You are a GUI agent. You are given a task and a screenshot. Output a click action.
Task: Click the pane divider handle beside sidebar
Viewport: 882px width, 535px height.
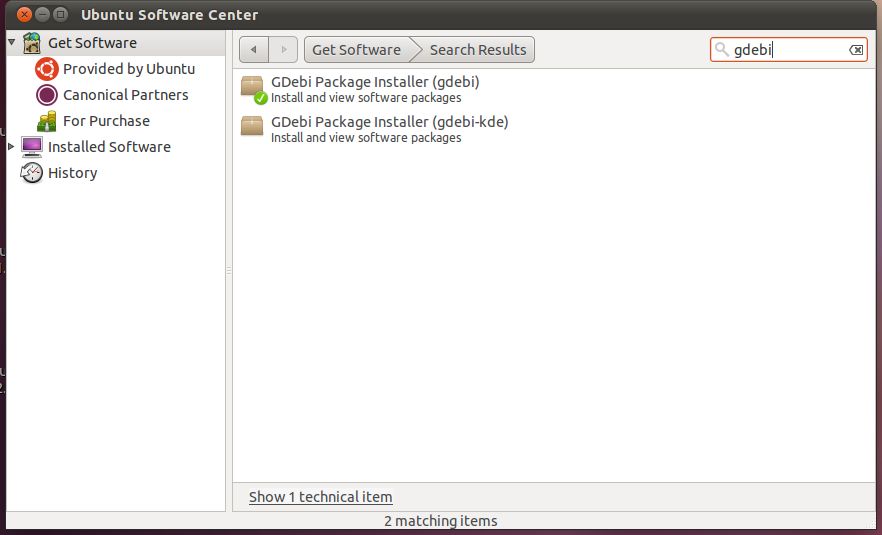coord(229,271)
